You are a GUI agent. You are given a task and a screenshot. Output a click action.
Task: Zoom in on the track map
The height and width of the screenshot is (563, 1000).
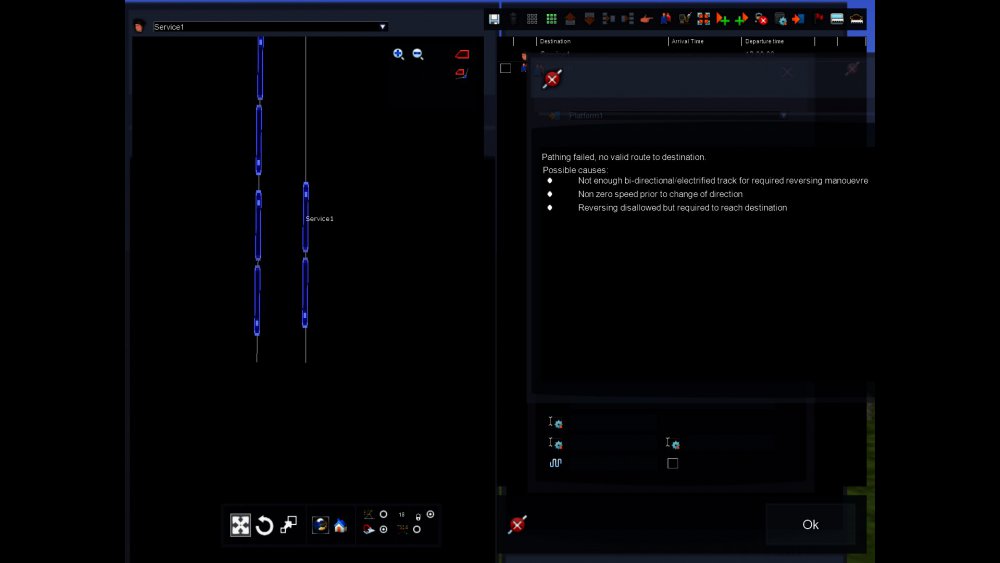click(x=398, y=55)
